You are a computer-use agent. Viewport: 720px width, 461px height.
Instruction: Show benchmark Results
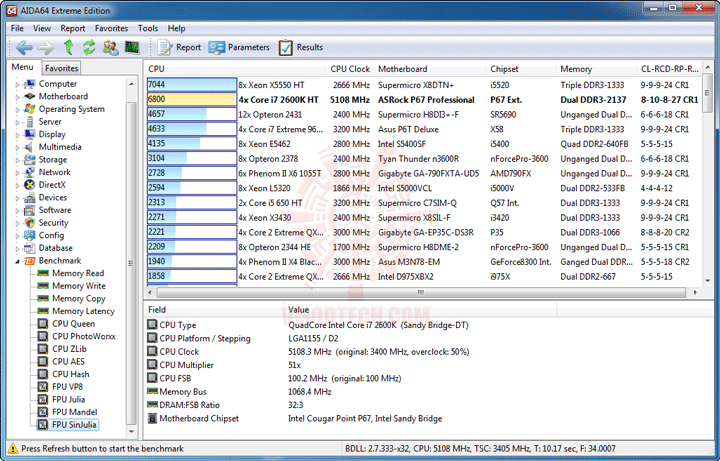(x=301, y=47)
